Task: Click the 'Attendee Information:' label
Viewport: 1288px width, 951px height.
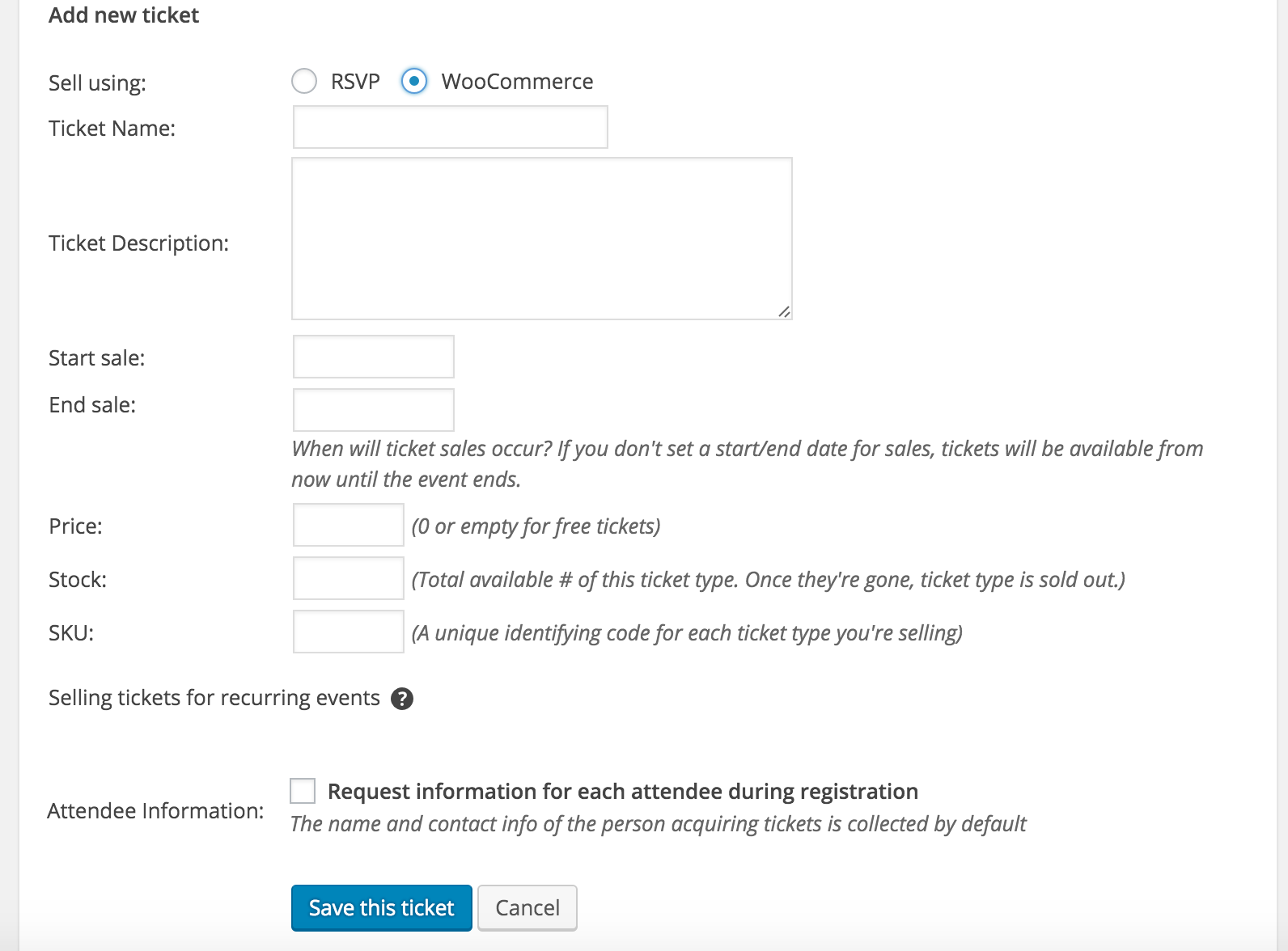Action: (x=155, y=811)
